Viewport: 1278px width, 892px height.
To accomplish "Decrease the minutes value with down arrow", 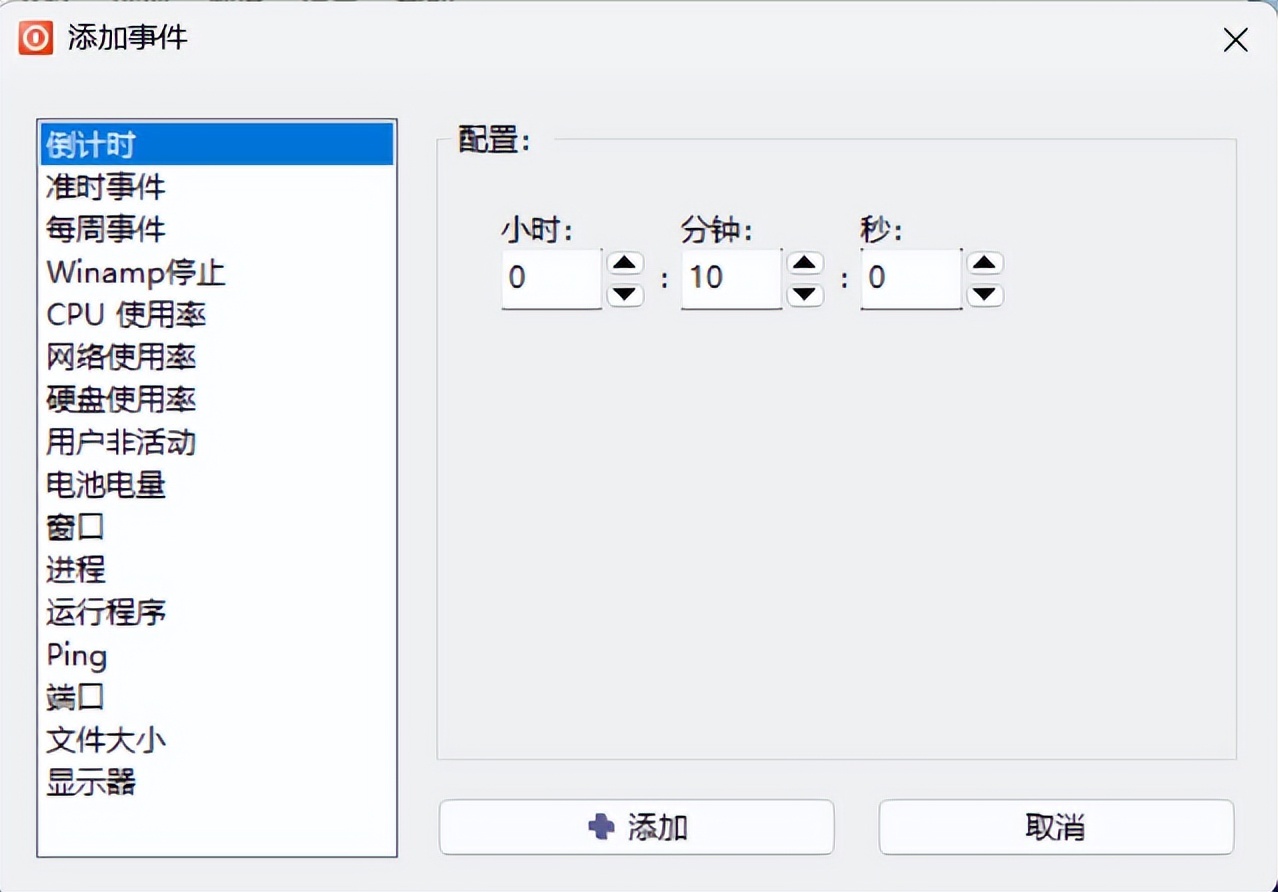I will (x=805, y=294).
